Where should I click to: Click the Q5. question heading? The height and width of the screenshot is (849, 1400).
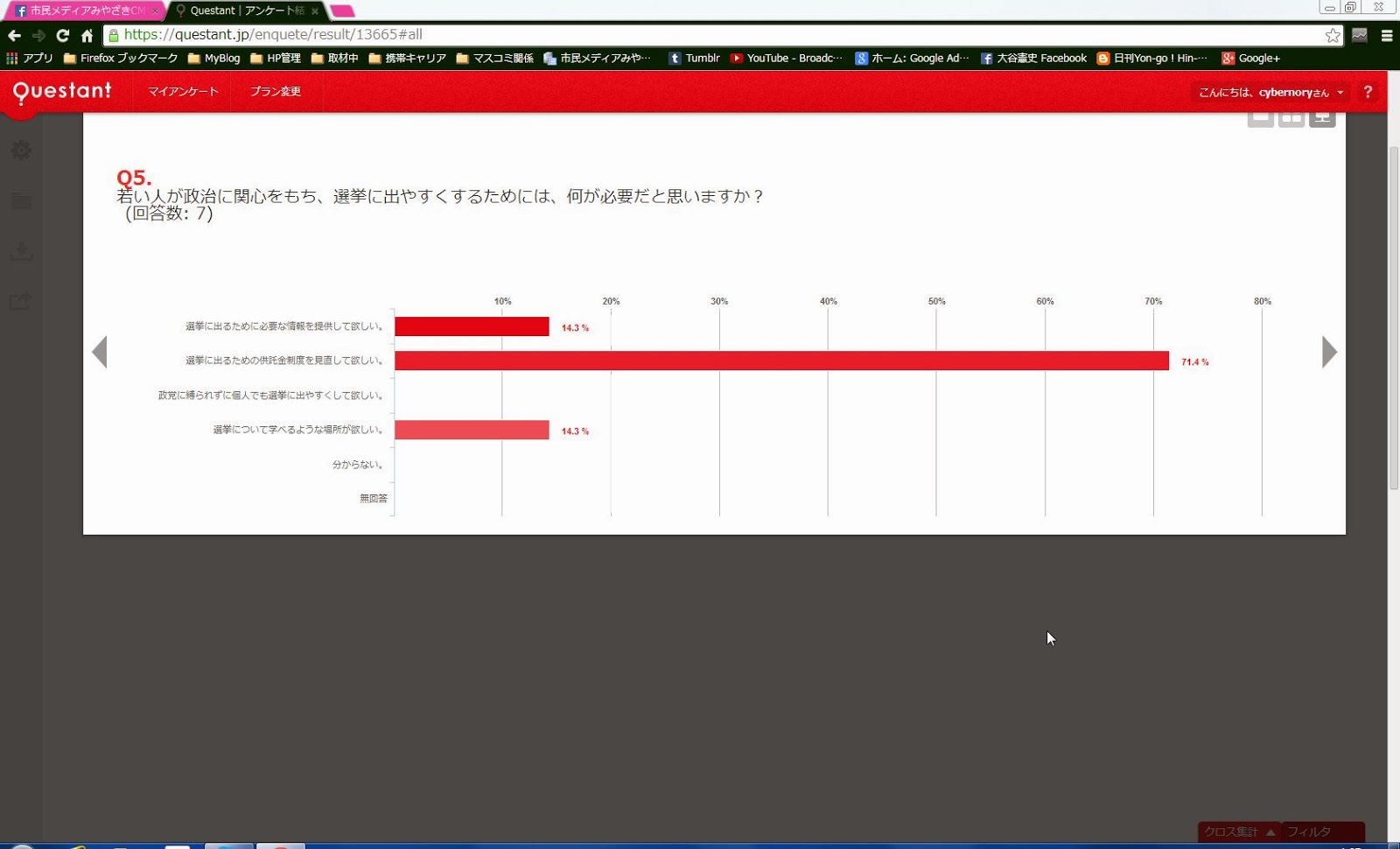click(x=134, y=178)
